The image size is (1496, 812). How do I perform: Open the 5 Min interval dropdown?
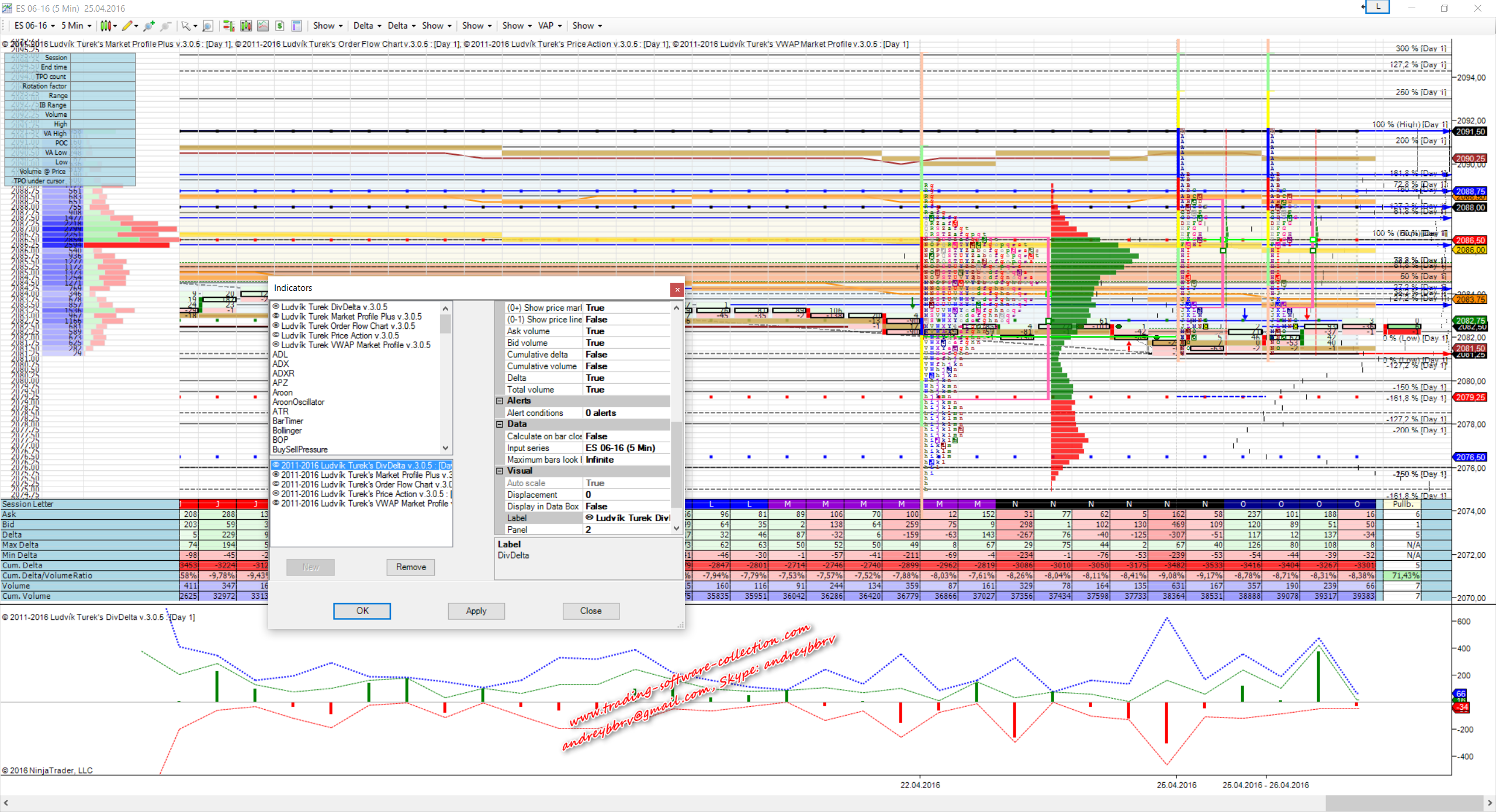tap(77, 26)
